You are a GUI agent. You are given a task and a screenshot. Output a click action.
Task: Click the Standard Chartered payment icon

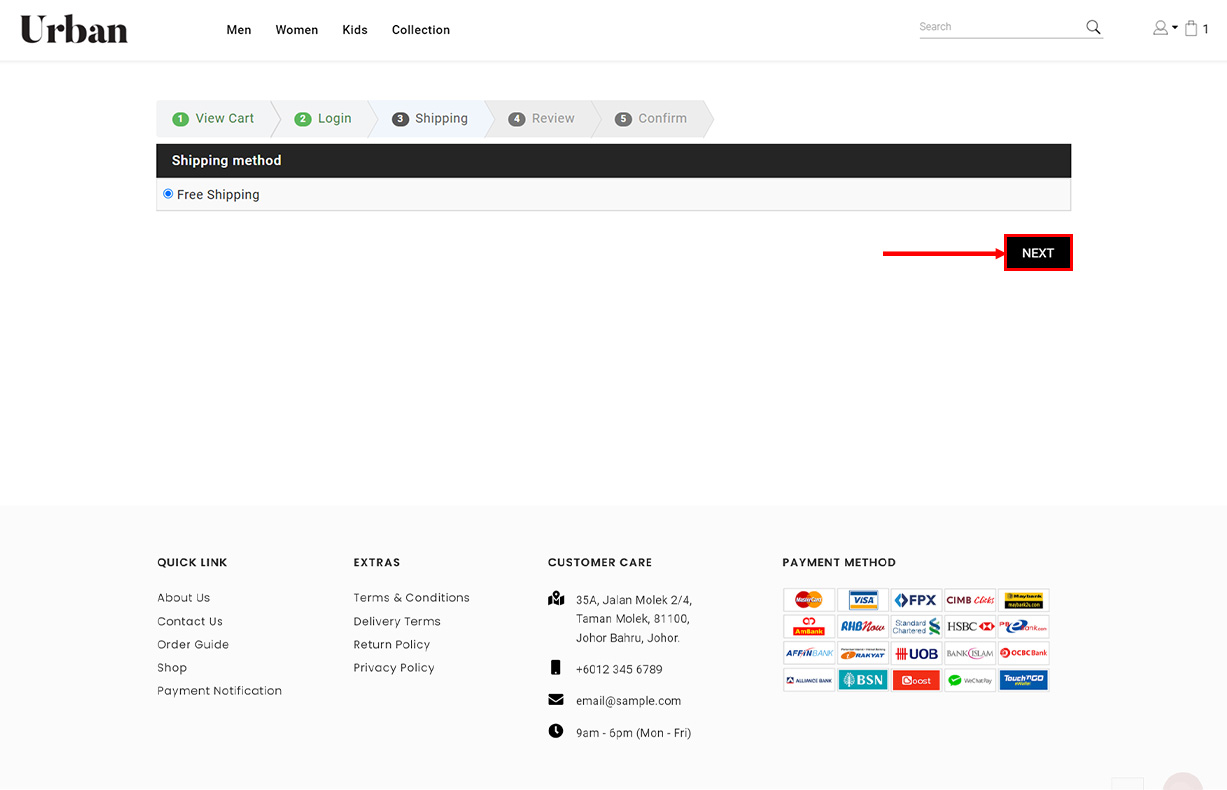pyautogui.click(x=917, y=627)
